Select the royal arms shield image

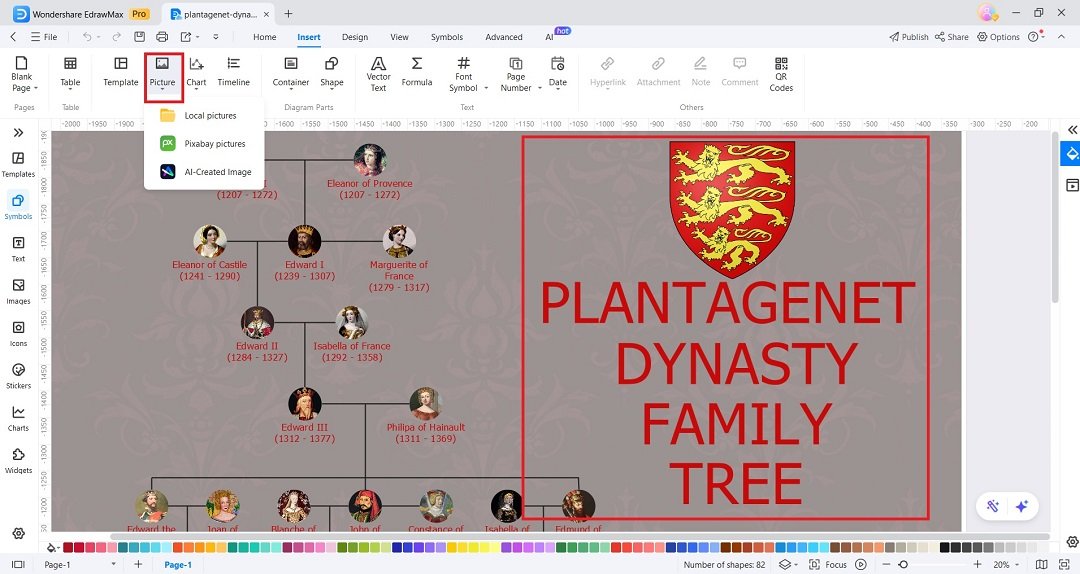732,209
